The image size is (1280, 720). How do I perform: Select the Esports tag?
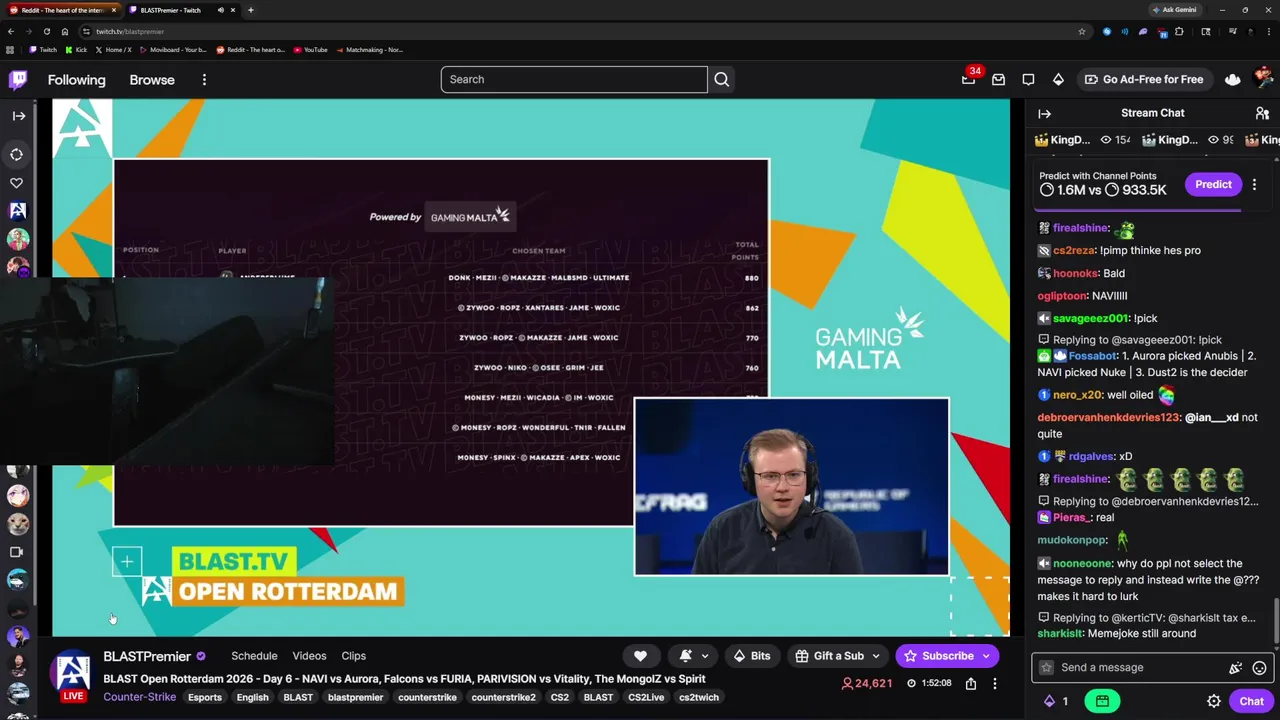coord(205,697)
